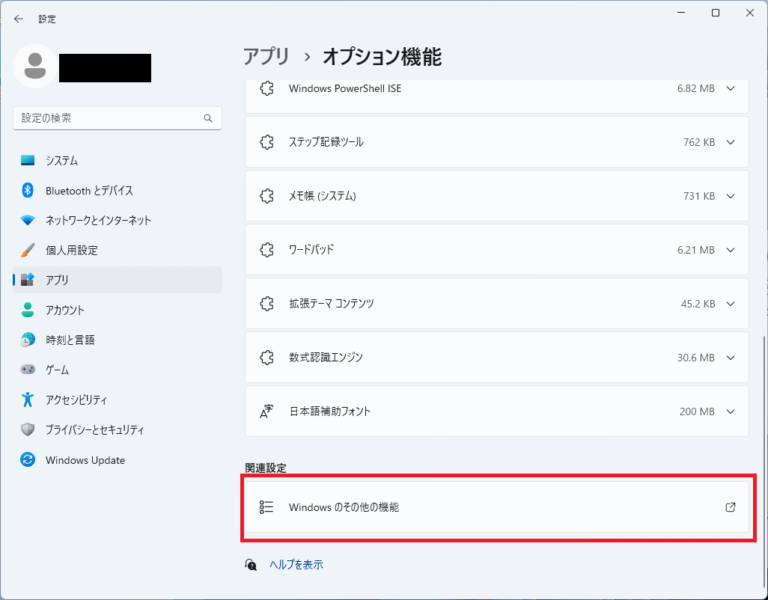Select アクセシビリティ in the sidebar
Image resolution: width=768 pixels, height=600 pixels.
76,400
